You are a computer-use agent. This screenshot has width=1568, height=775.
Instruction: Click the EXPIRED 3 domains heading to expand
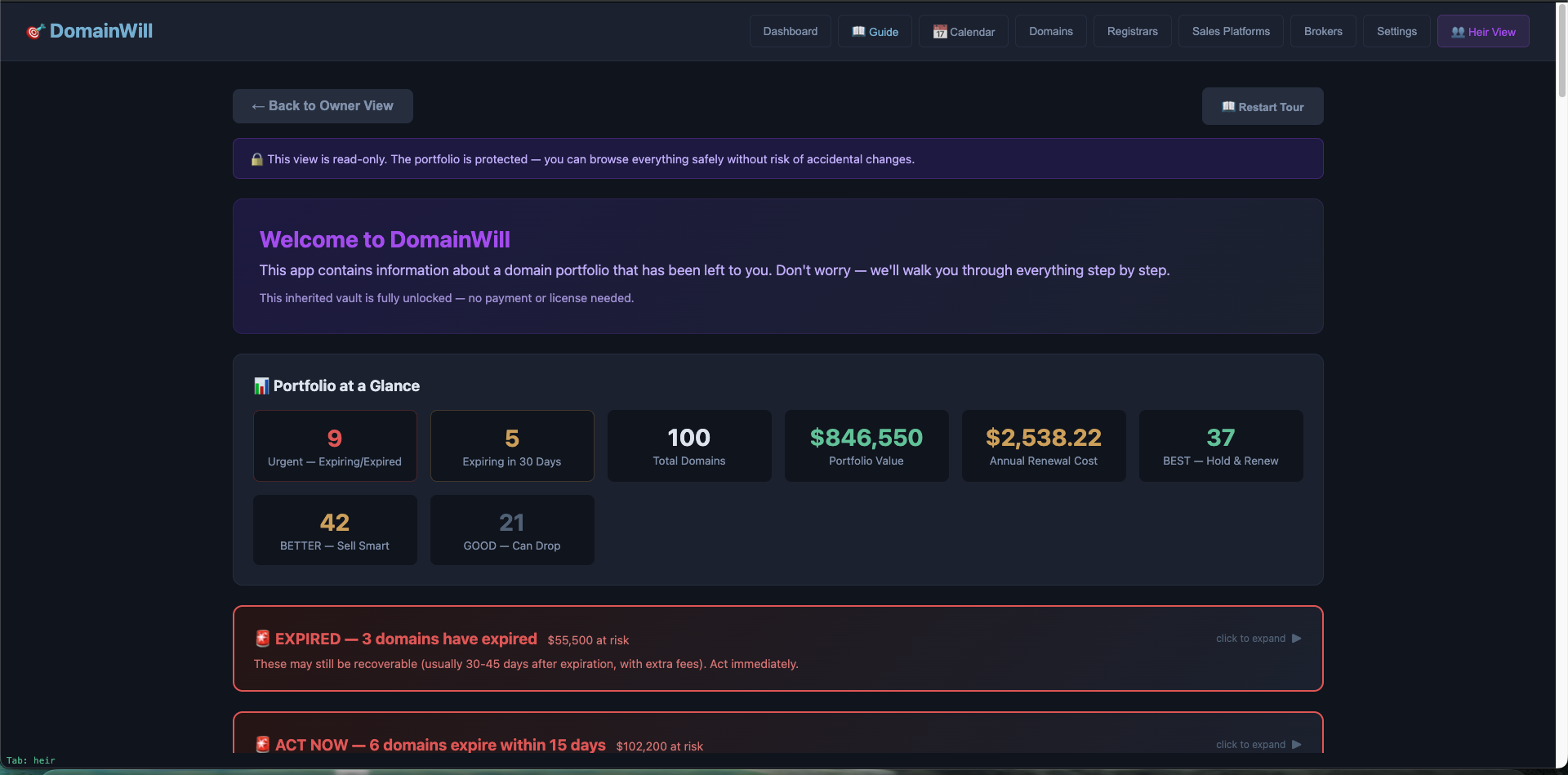(406, 639)
